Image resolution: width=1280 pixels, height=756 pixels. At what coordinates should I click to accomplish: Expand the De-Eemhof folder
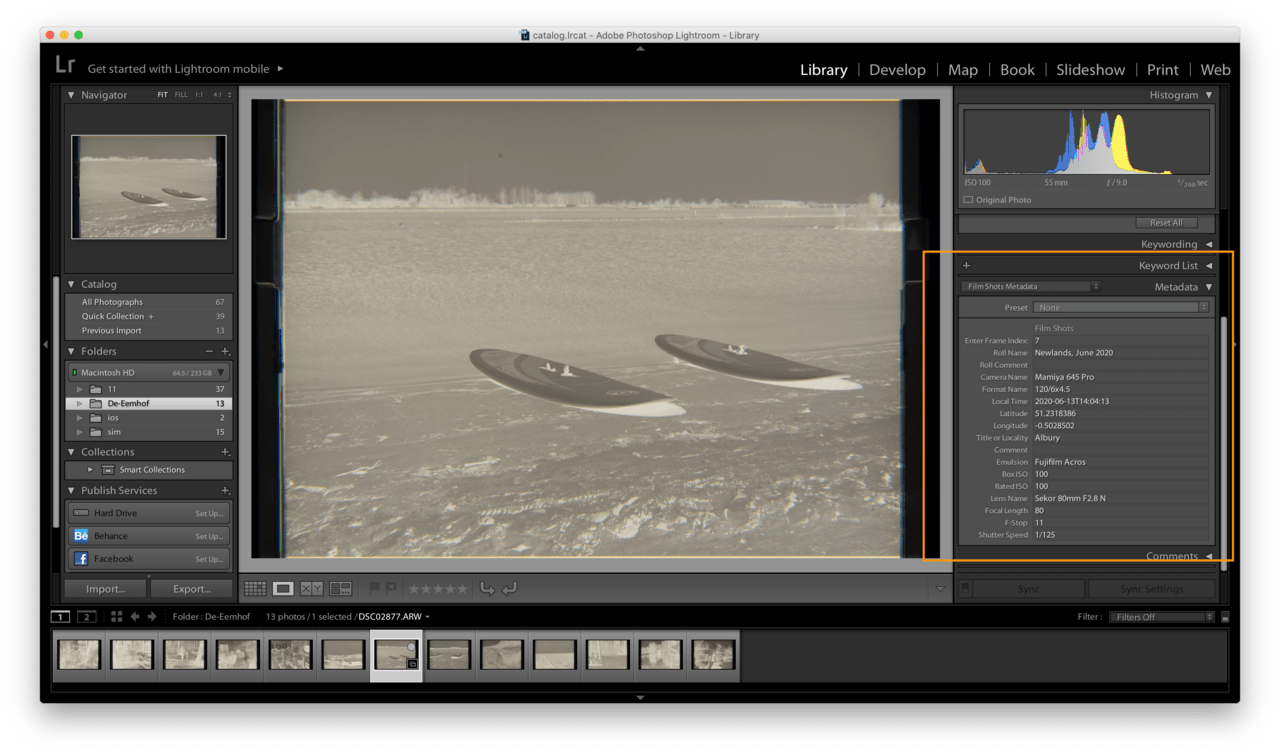tap(80, 404)
